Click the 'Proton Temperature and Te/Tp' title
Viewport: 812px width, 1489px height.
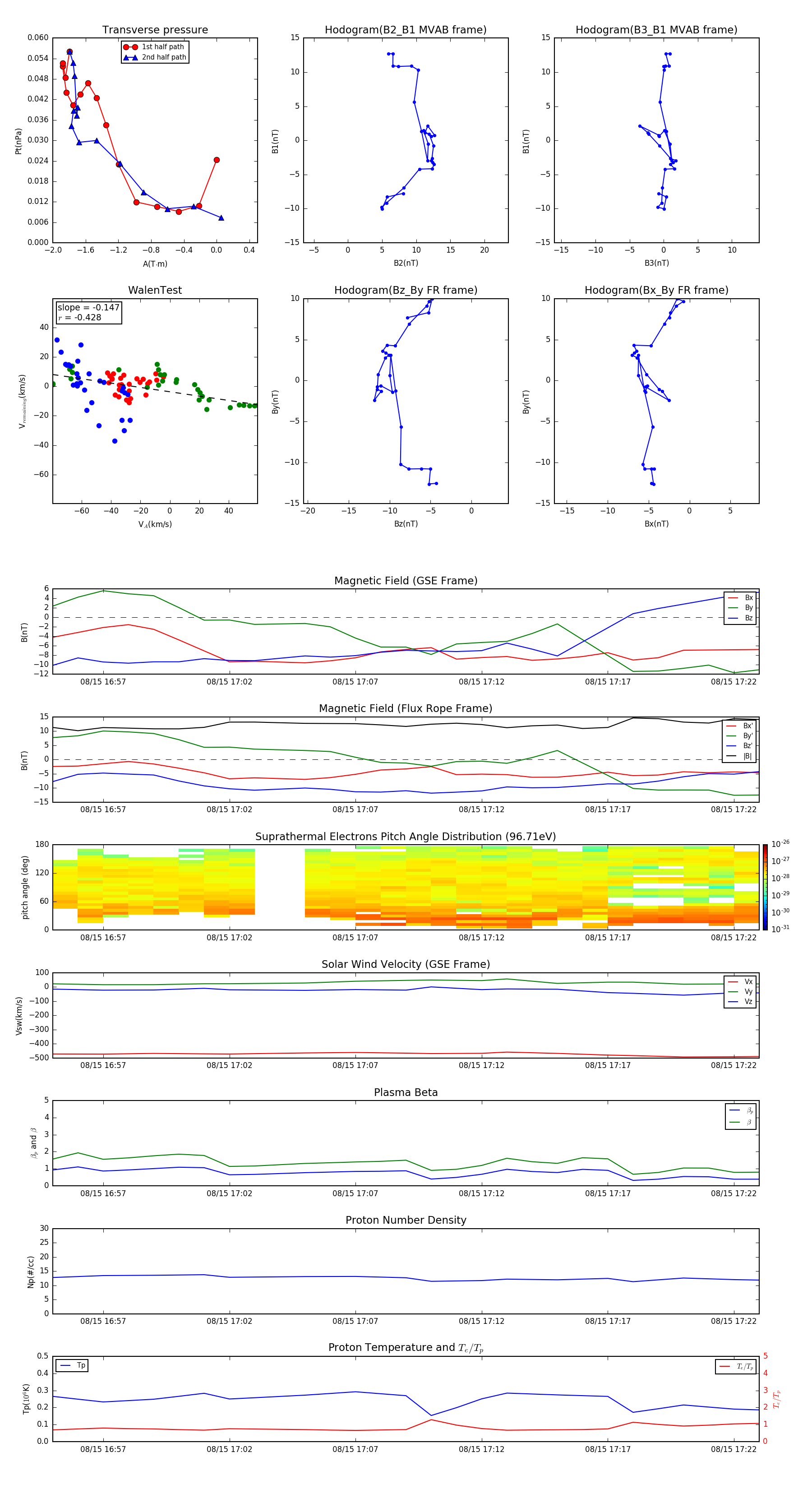click(406, 1348)
